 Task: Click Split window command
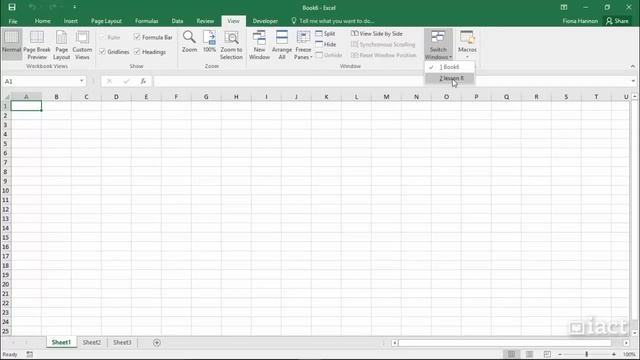325,33
